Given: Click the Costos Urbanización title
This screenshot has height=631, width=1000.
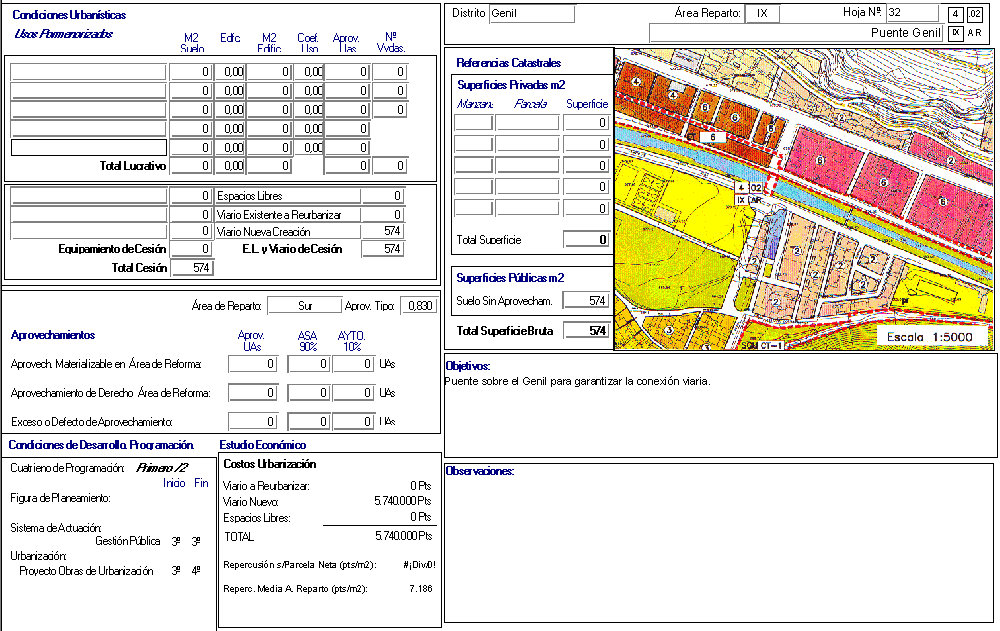Looking at the screenshot, I should 270,464.
